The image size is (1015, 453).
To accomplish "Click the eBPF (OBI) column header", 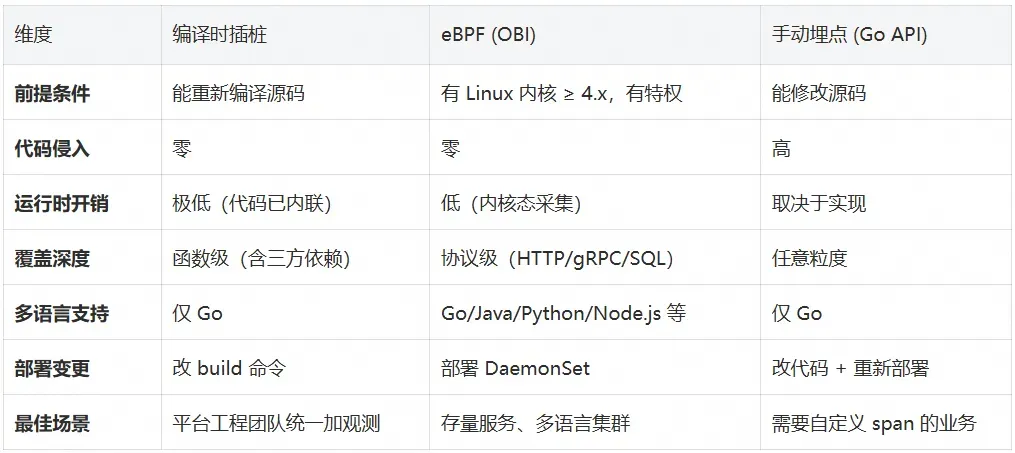I will click(489, 35).
